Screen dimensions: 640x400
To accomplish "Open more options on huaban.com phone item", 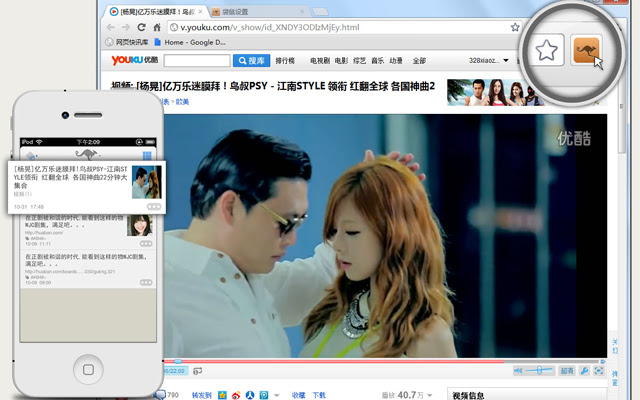I will tap(146, 244).
